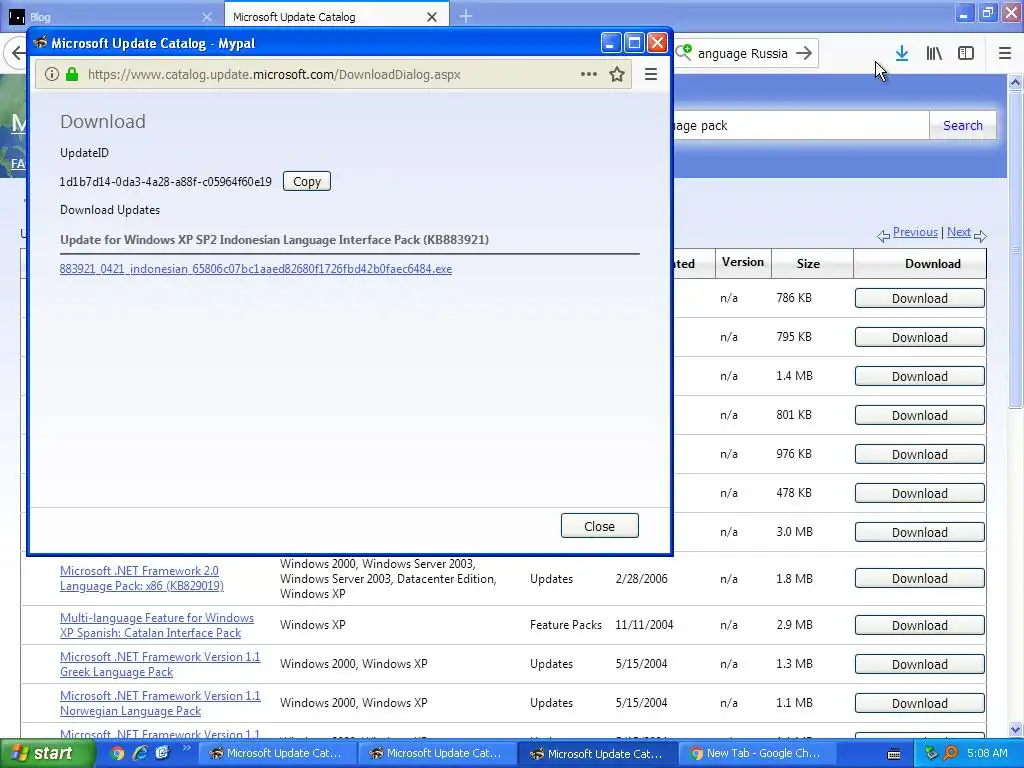
Task: Click orange magnifier tray icon
Action: pos(950,754)
